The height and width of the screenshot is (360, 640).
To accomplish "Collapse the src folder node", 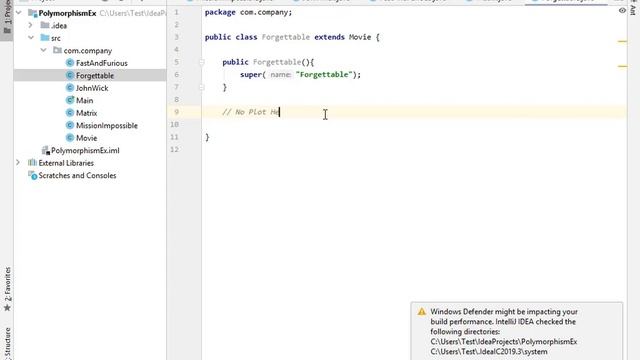I will point(31,38).
